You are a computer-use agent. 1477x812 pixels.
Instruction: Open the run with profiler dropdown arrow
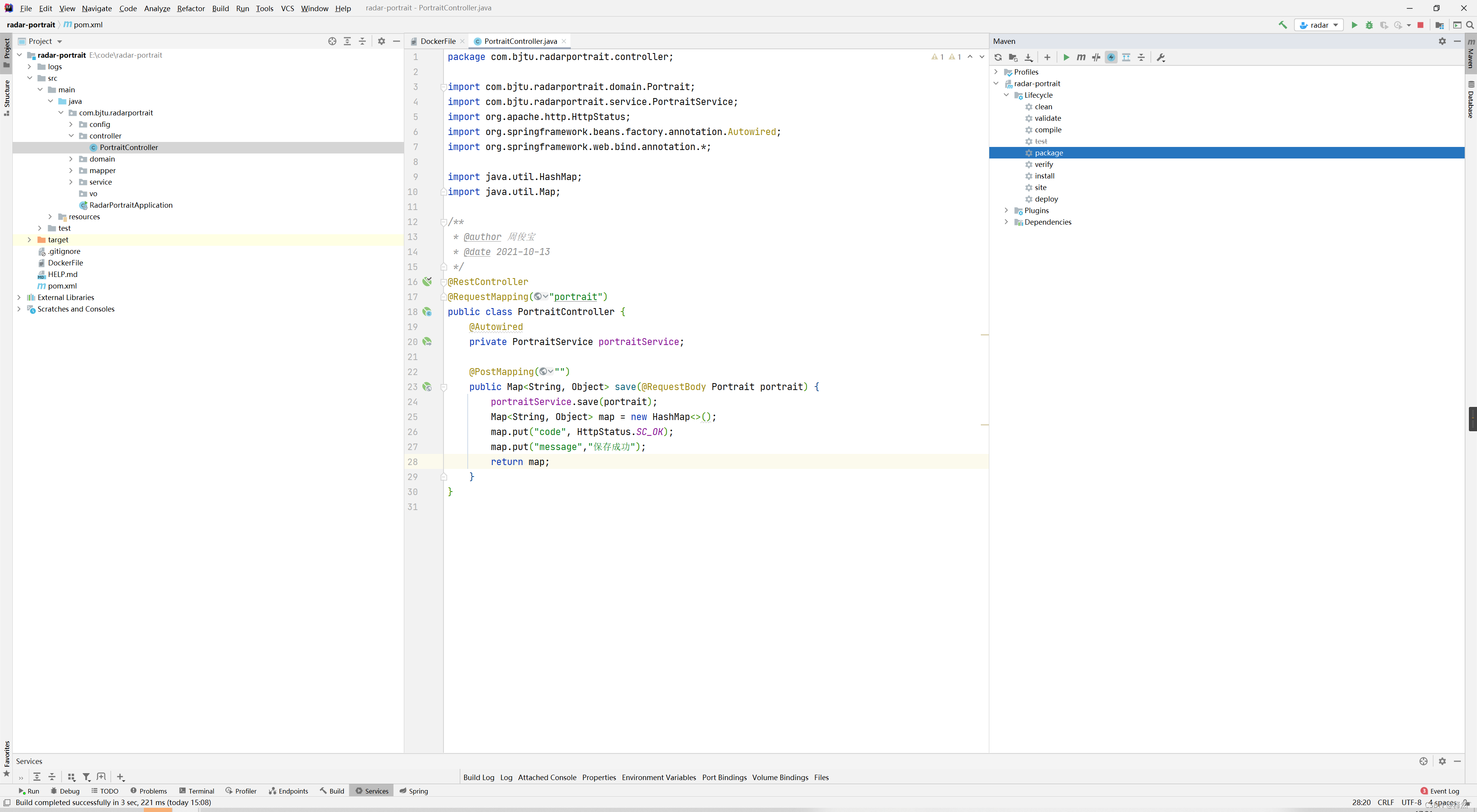tap(1409, 25)
